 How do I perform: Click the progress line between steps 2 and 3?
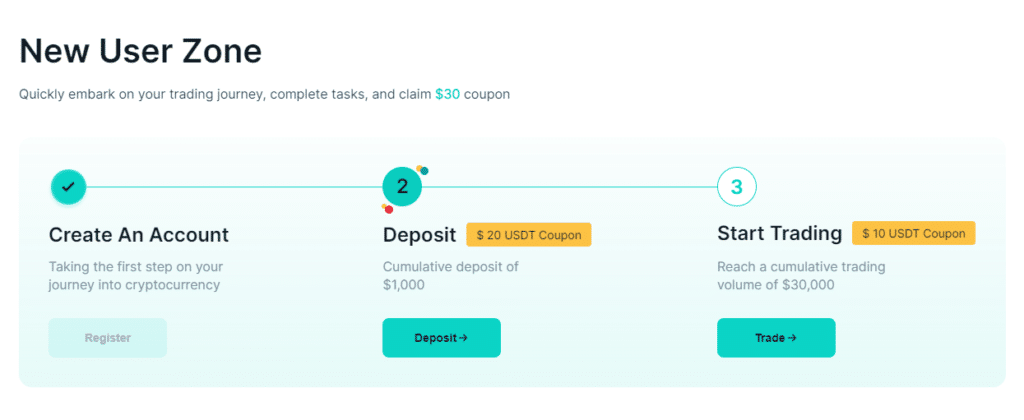pos(568,186)
